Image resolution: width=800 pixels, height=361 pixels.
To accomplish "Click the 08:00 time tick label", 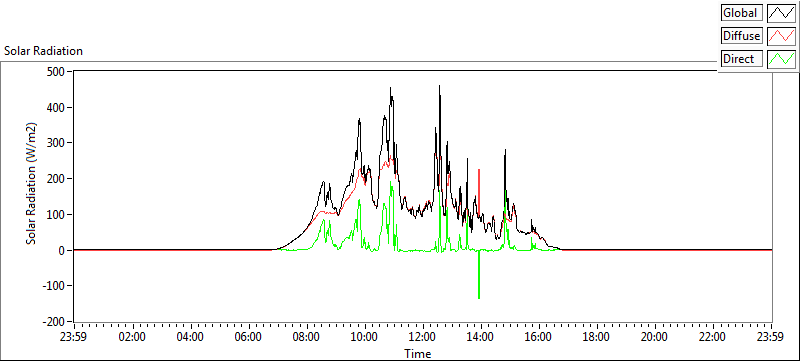I will [307, 337].
